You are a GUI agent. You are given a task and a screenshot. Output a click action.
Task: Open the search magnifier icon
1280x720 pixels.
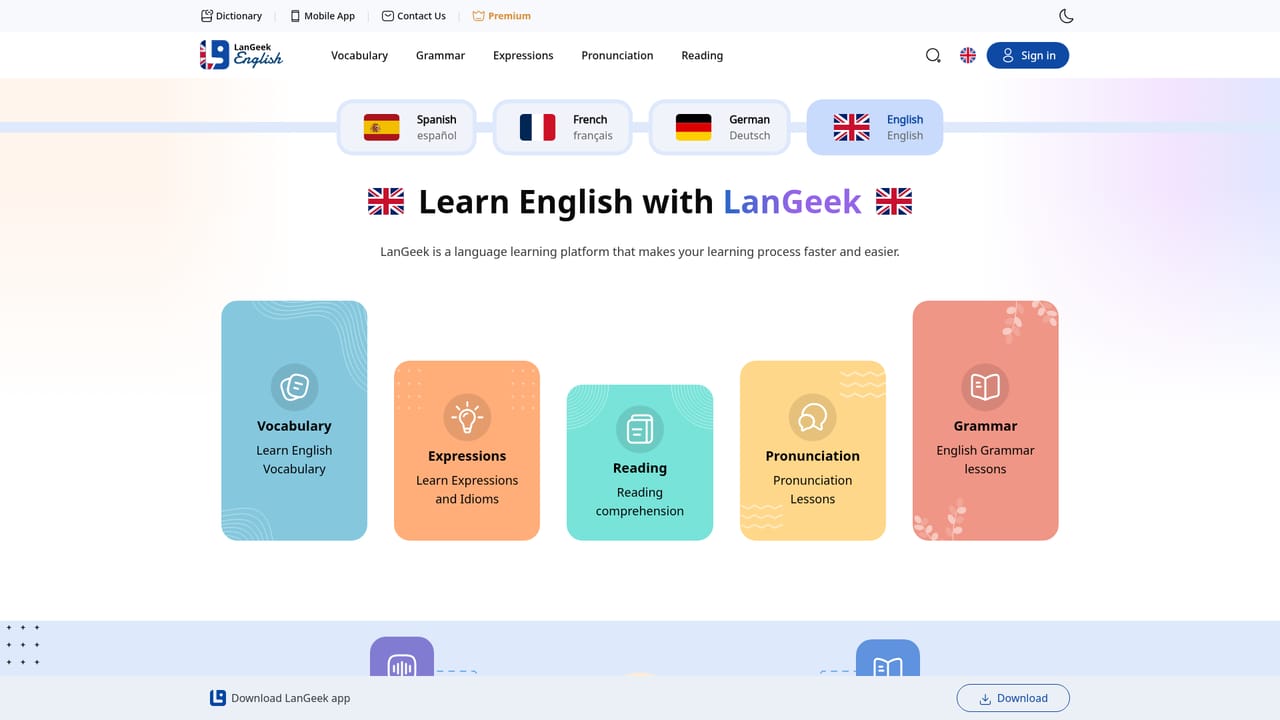click(x=933, y=56)
